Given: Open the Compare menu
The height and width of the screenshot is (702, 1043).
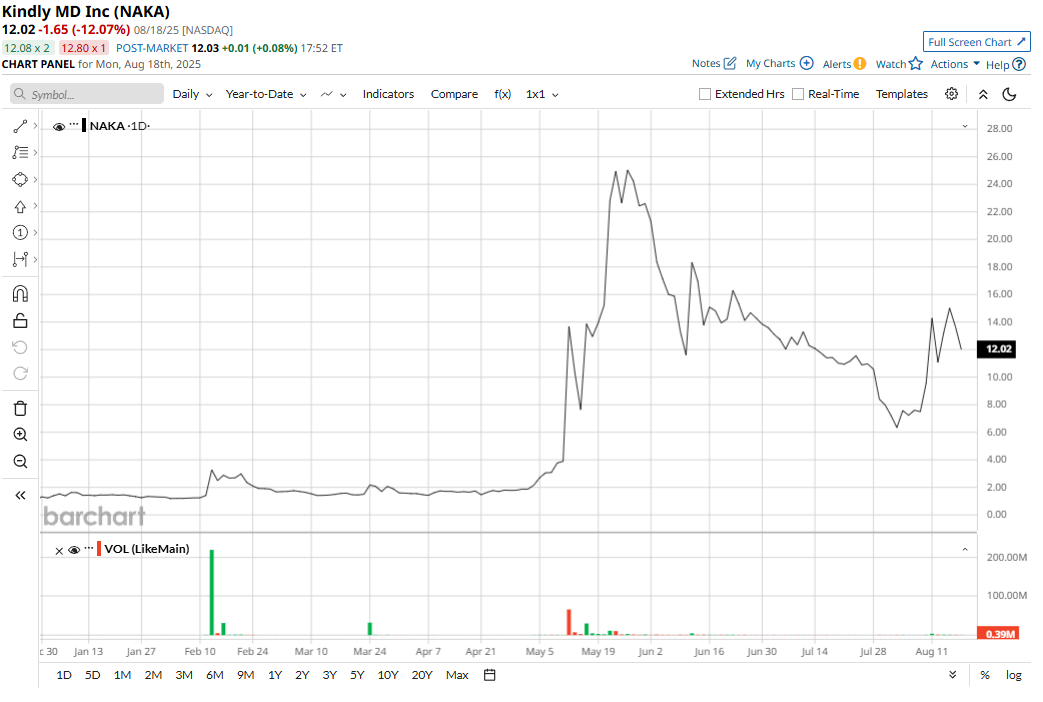Looking at the screenshot, I should tap(454, 94).
